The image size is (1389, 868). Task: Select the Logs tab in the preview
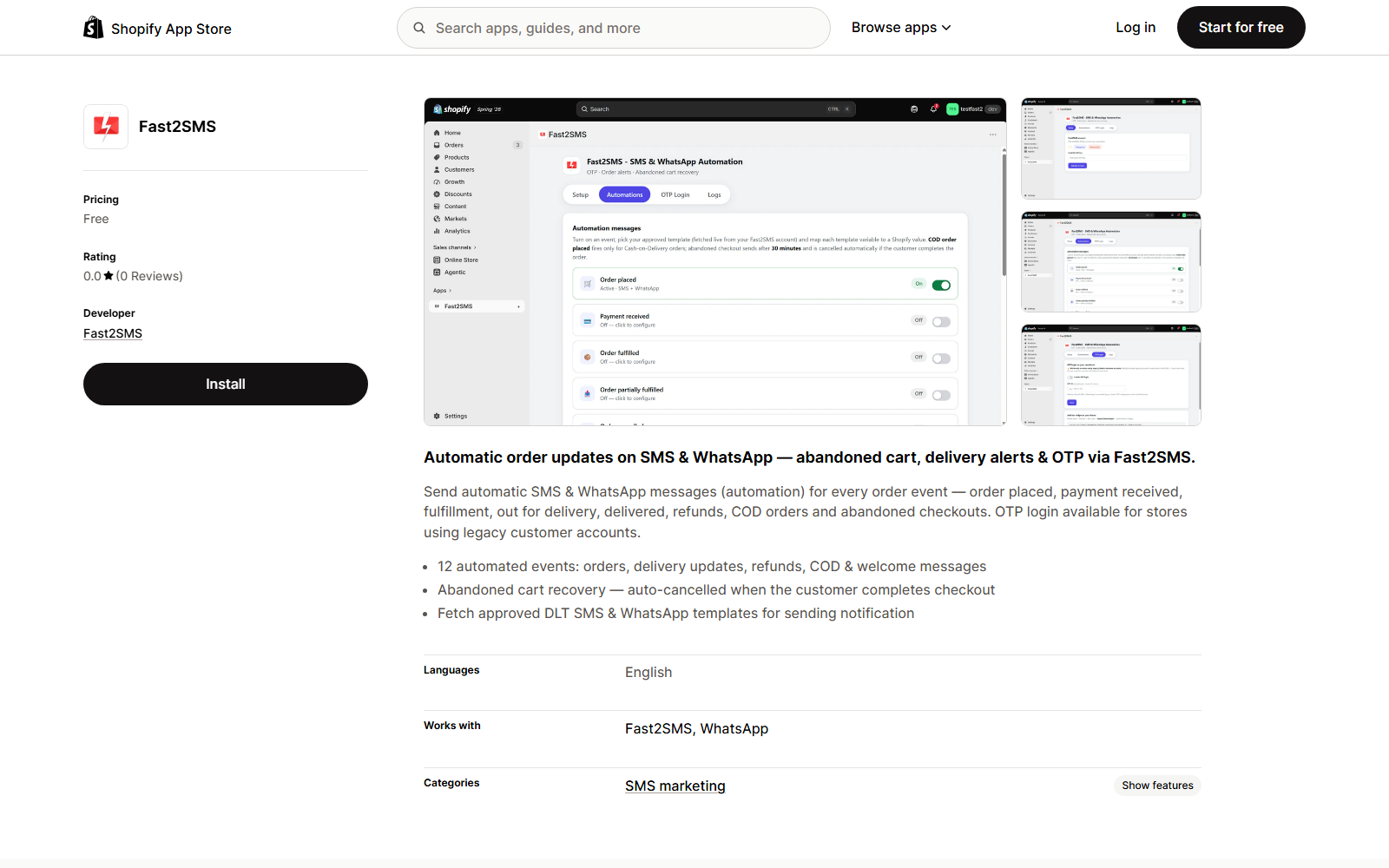[x=714, y=194]
